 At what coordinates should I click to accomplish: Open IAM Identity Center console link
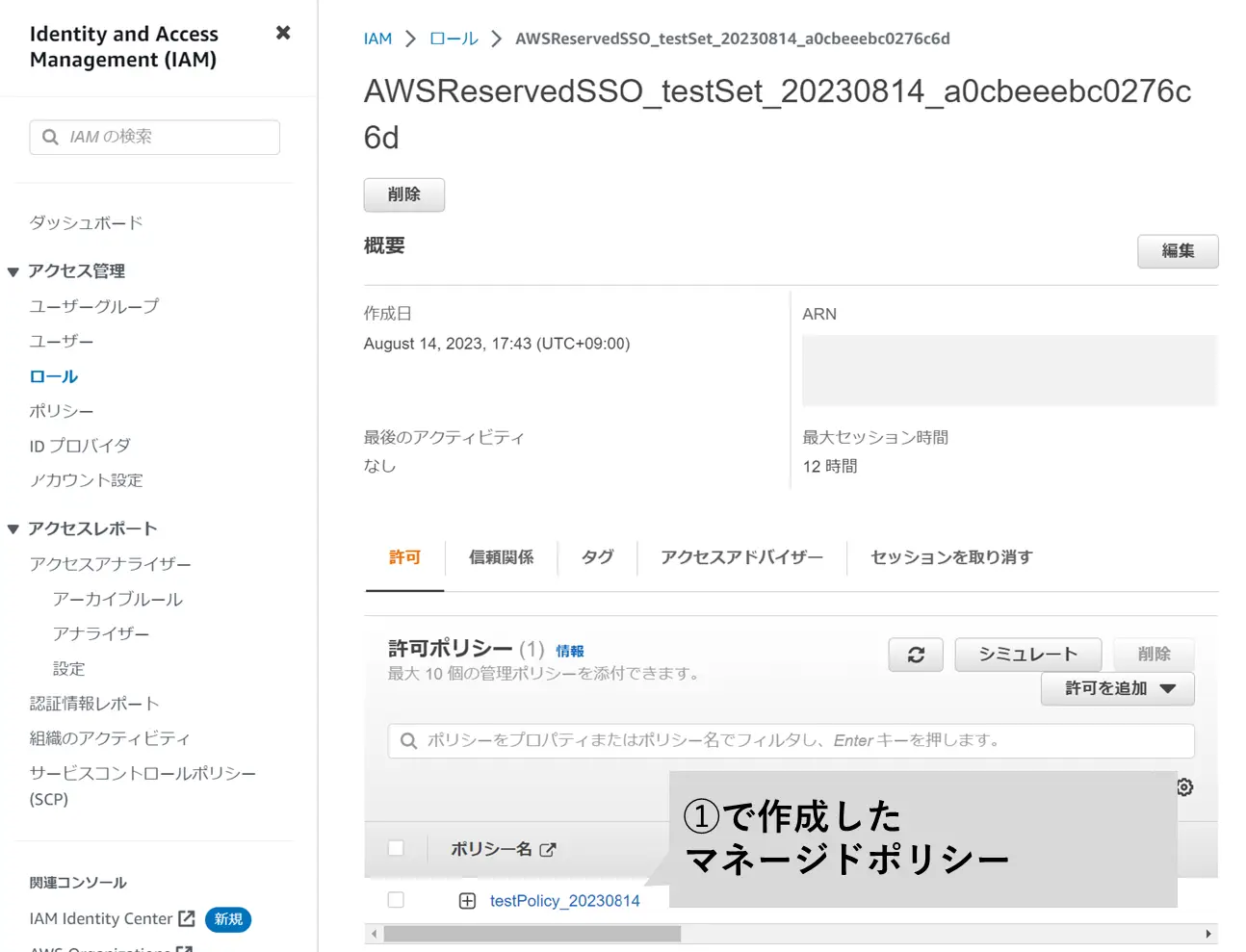[101, 918]
